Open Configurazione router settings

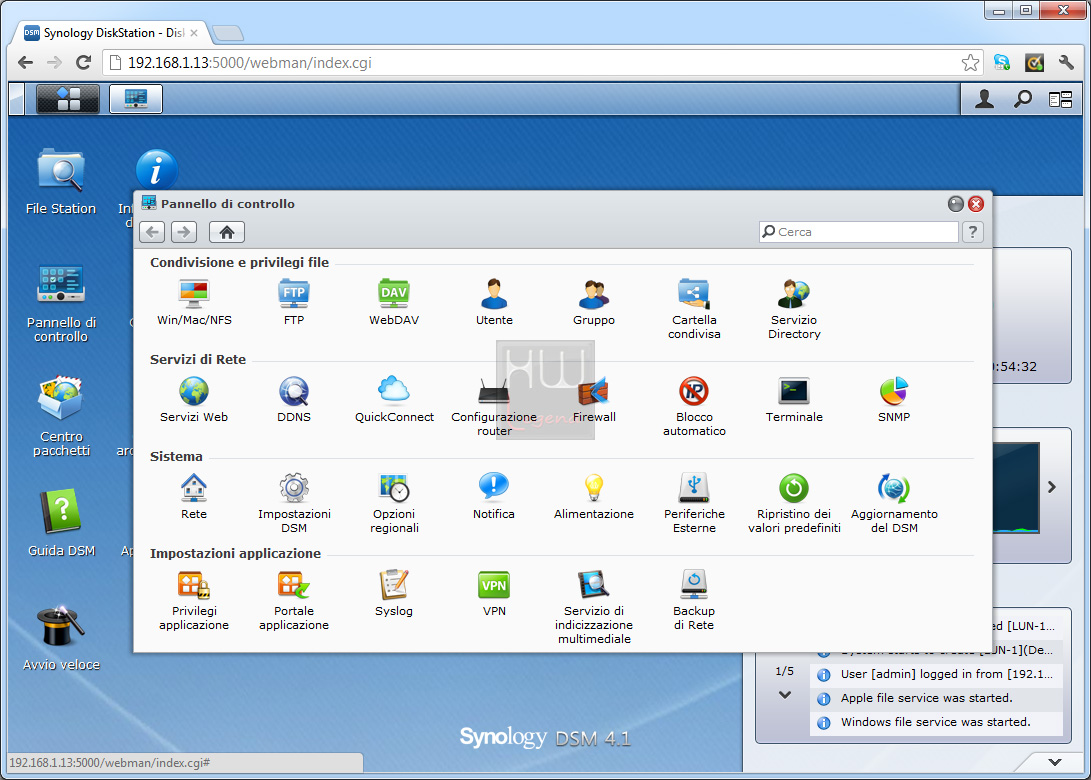[x=494, y=407]
